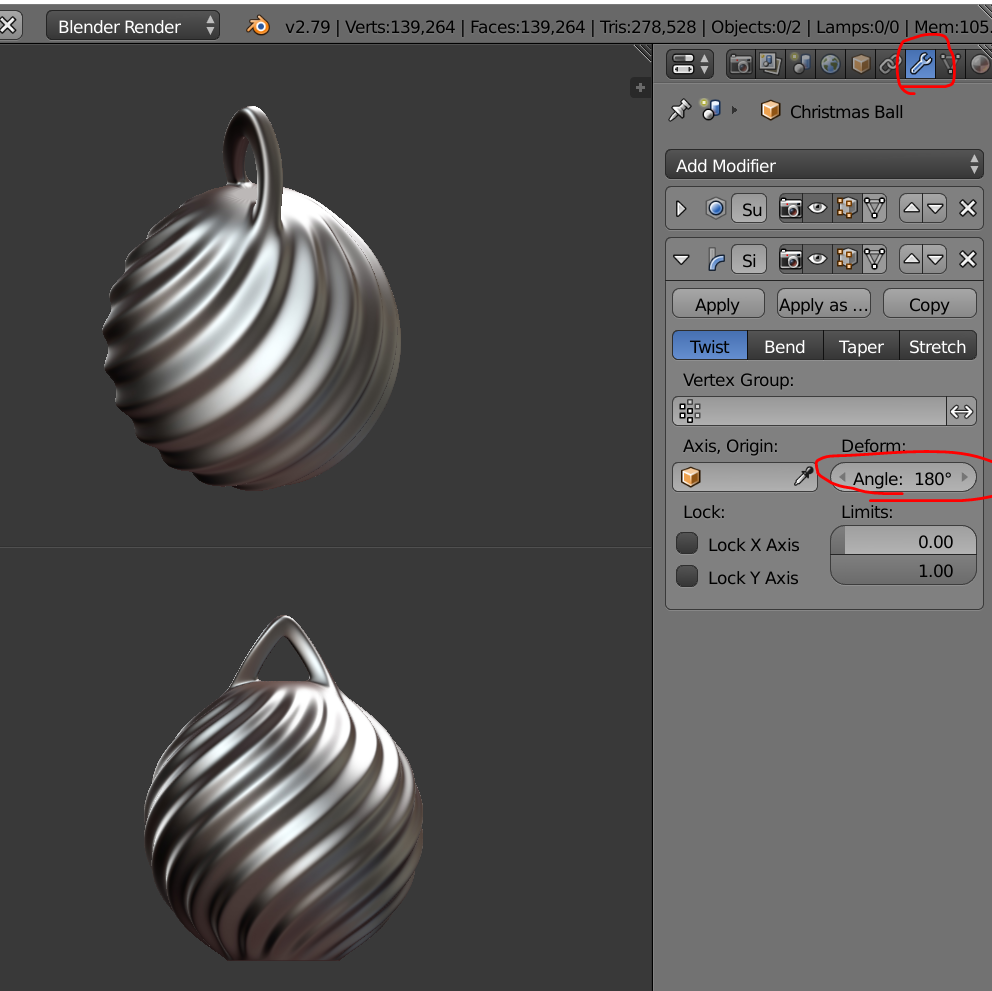Click the Angle 180° value field
The height and width of the screenshot is (991, 992).
[x=903, y=477]
